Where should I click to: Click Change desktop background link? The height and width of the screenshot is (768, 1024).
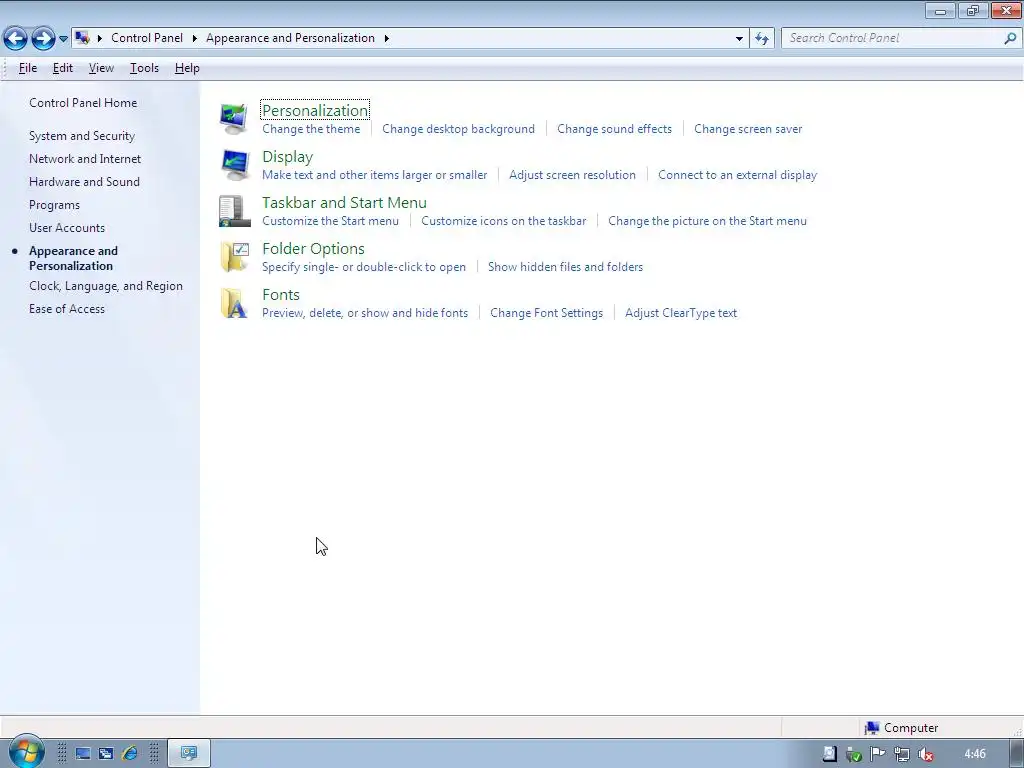coord(458,129)
